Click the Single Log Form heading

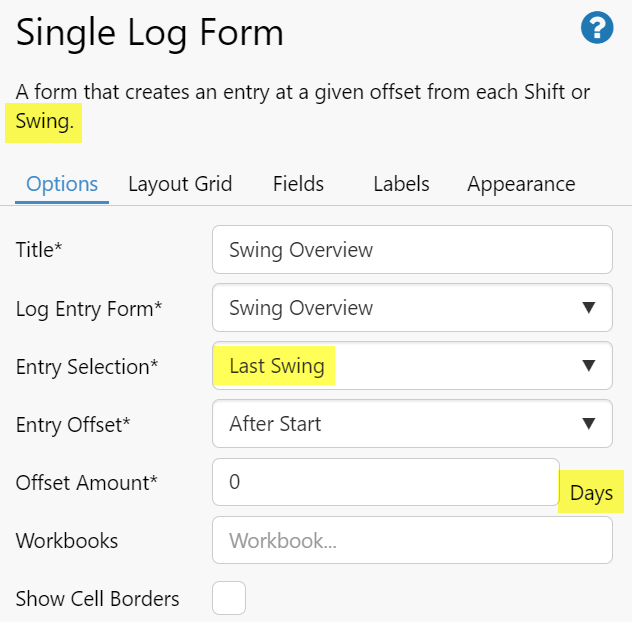(150, 33)
